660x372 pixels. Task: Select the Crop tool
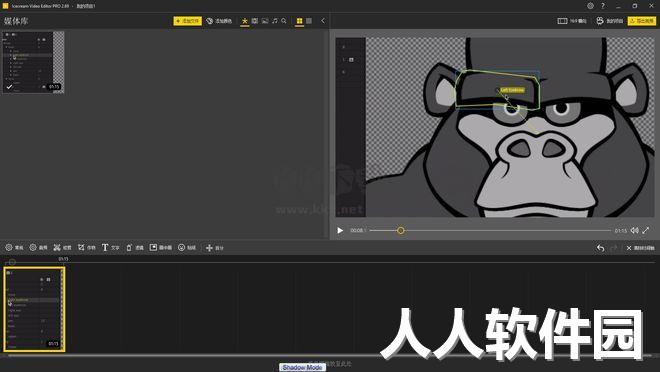[87, 248]
